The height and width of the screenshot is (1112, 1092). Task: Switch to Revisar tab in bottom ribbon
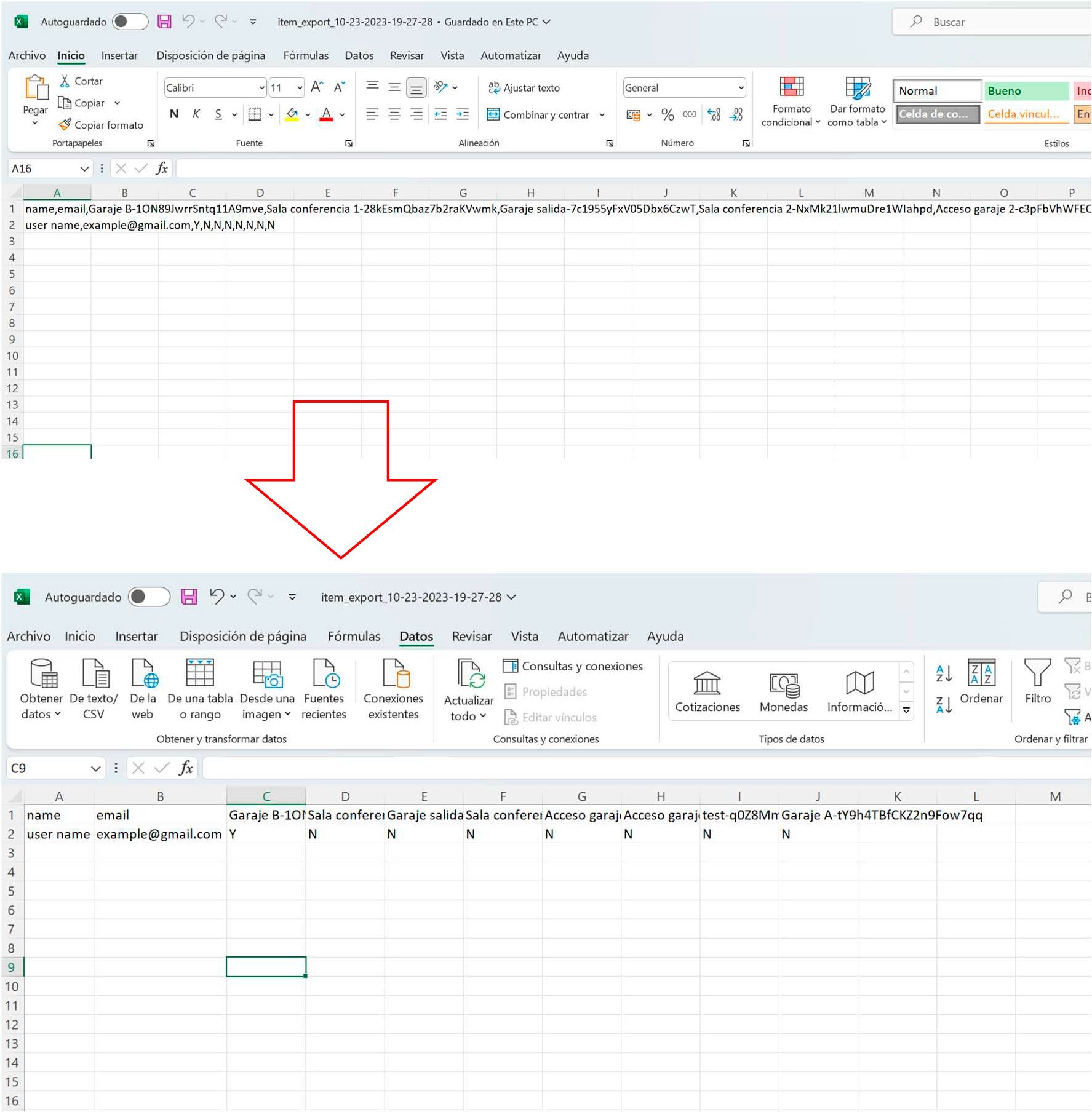coord(471,636)
